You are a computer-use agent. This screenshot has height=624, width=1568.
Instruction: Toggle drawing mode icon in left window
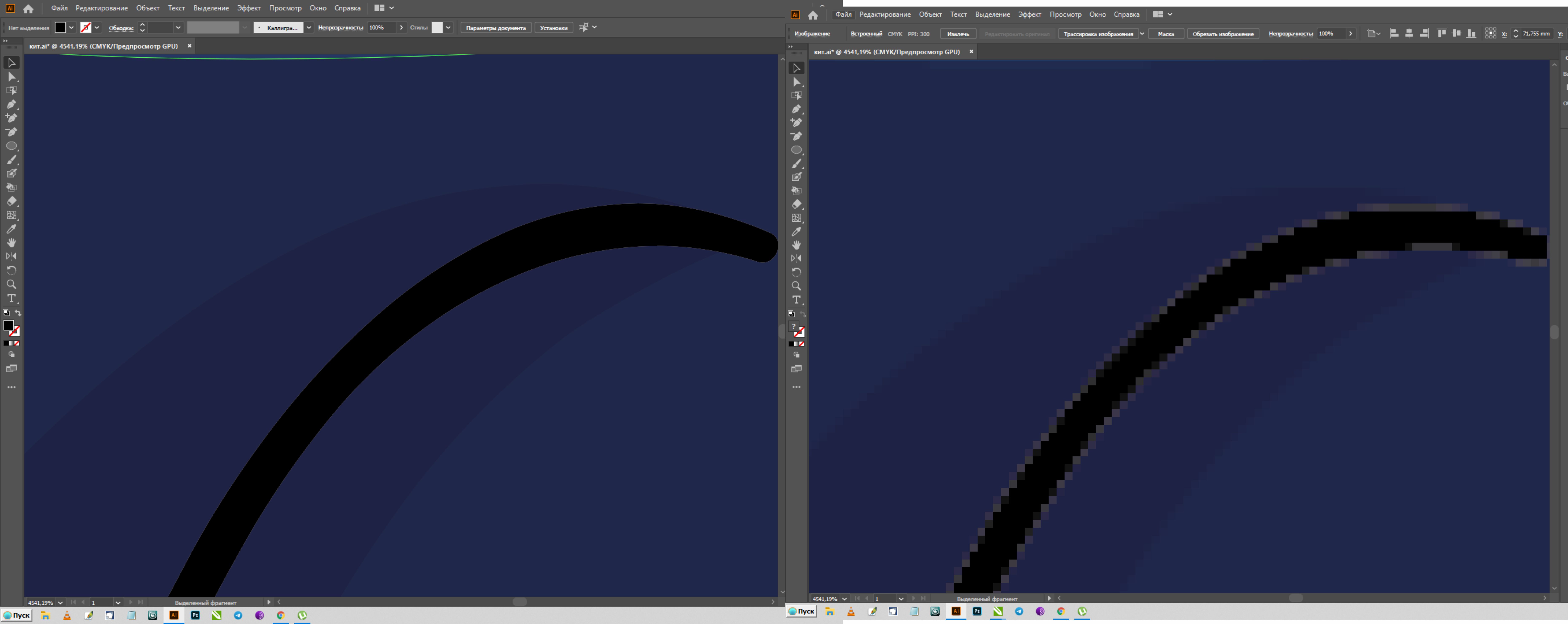(12, 355)
